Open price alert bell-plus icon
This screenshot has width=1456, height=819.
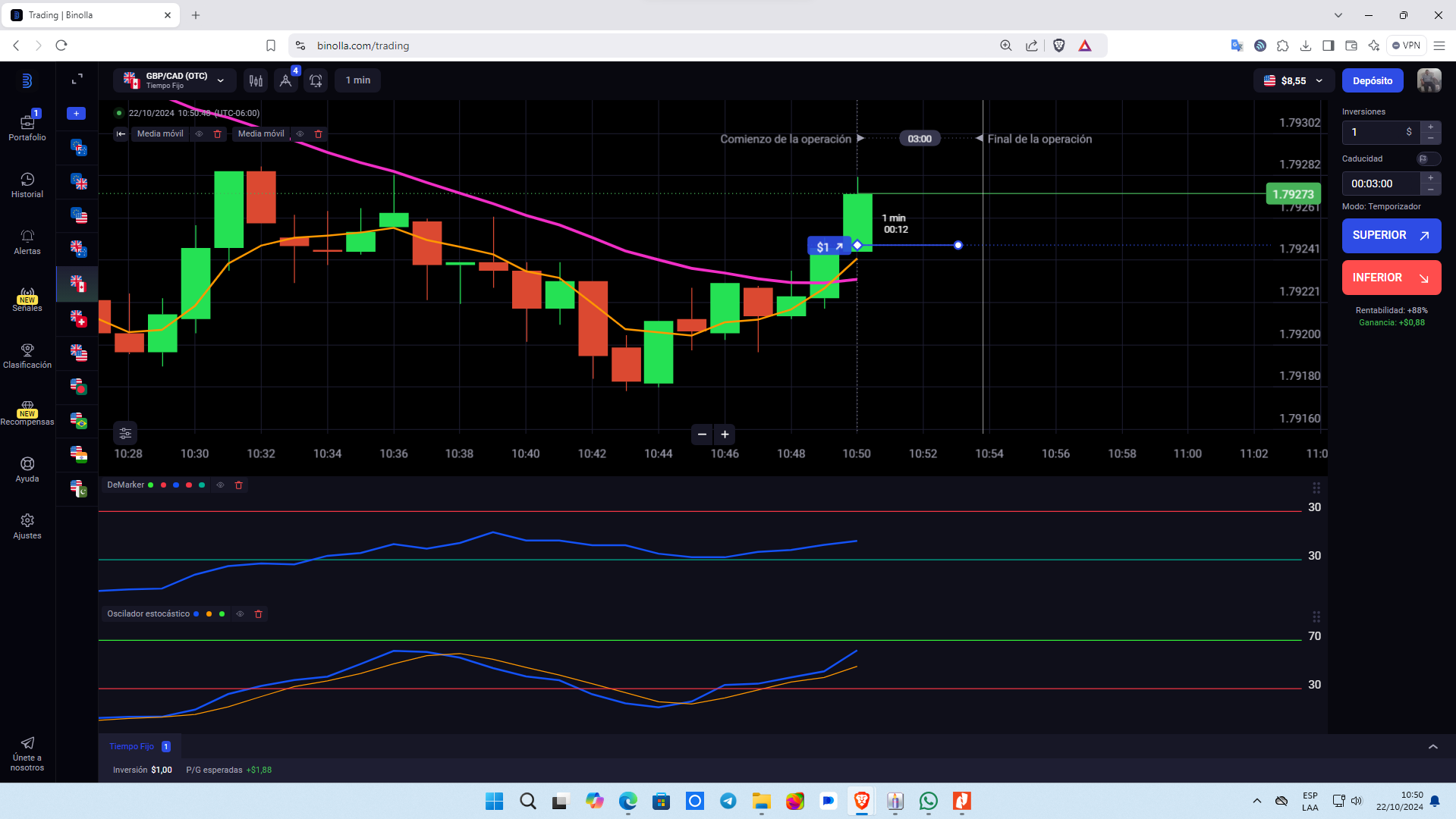(316, 80)
